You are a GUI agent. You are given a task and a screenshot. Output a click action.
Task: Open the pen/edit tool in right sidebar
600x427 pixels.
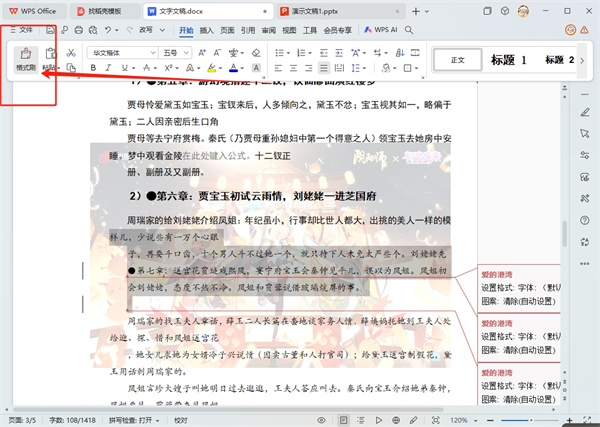pos(585,112)
